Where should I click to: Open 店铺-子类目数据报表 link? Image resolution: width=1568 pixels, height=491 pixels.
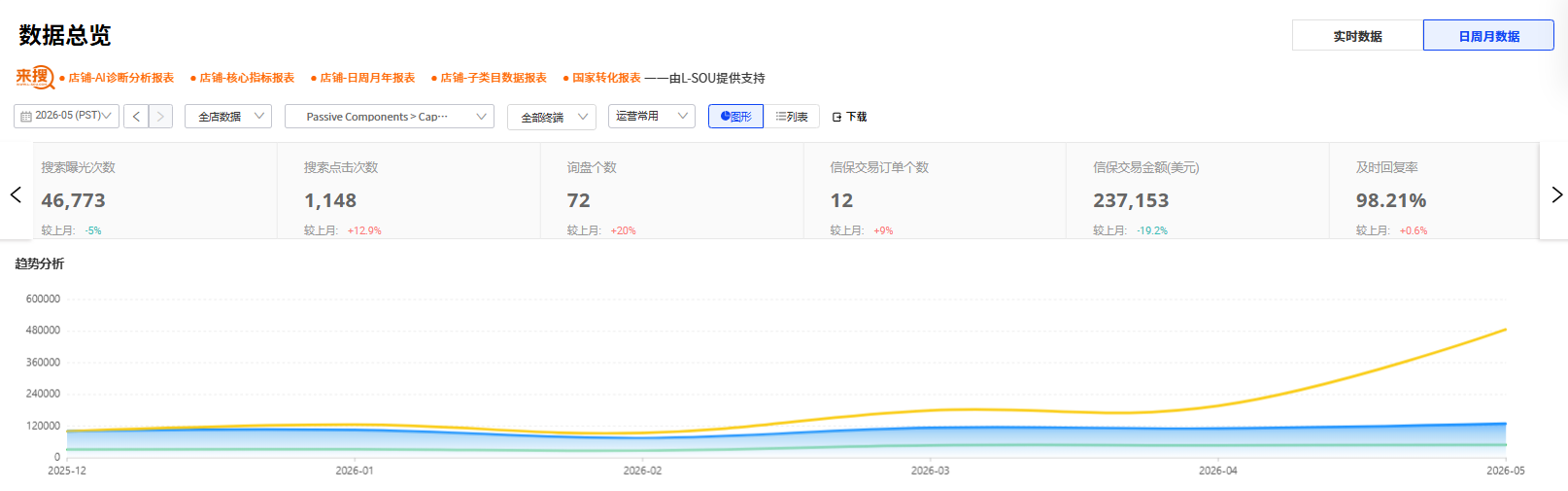coord(494,78)
